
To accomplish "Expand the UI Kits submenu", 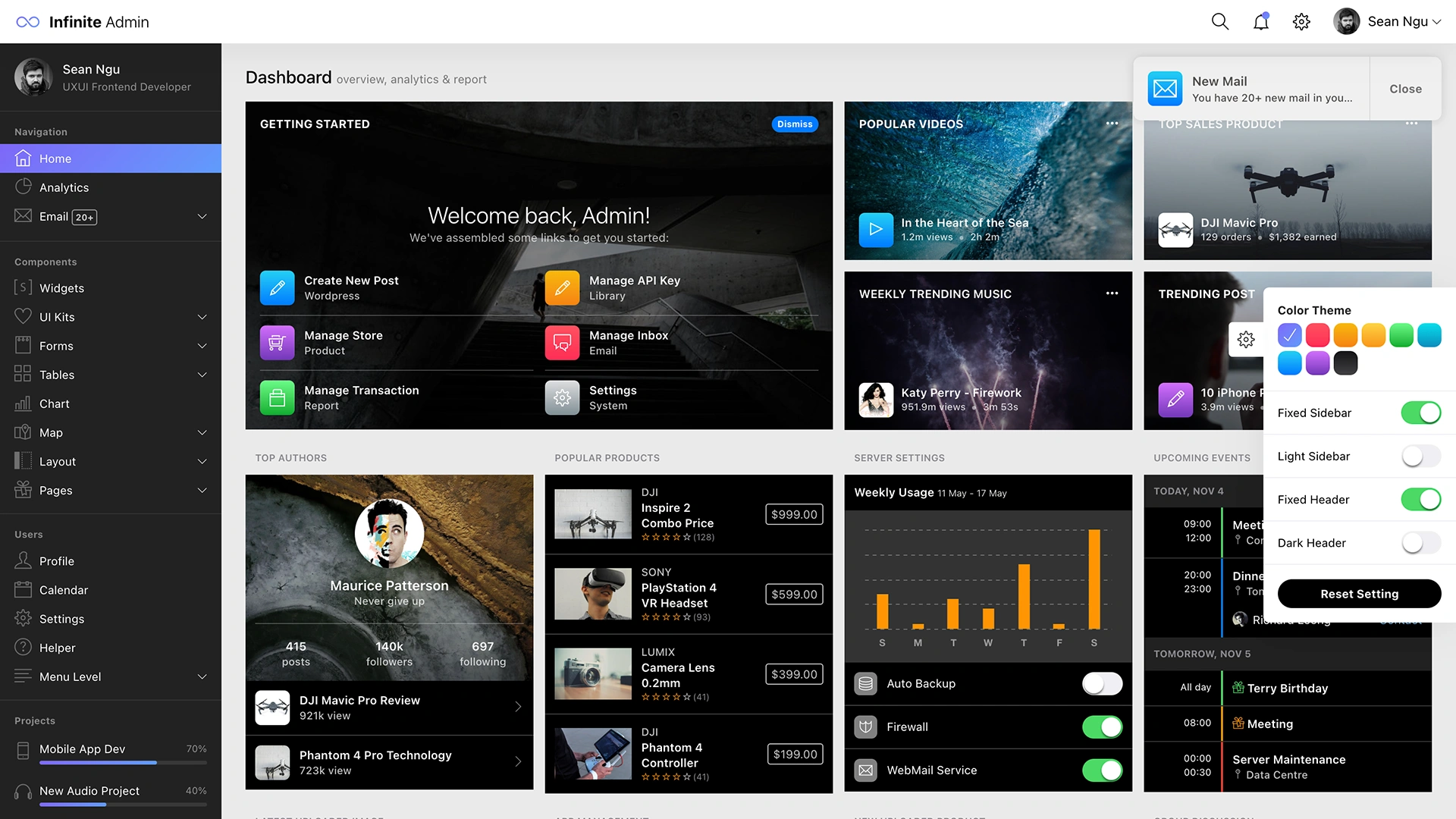I will (x=202, y=316).
